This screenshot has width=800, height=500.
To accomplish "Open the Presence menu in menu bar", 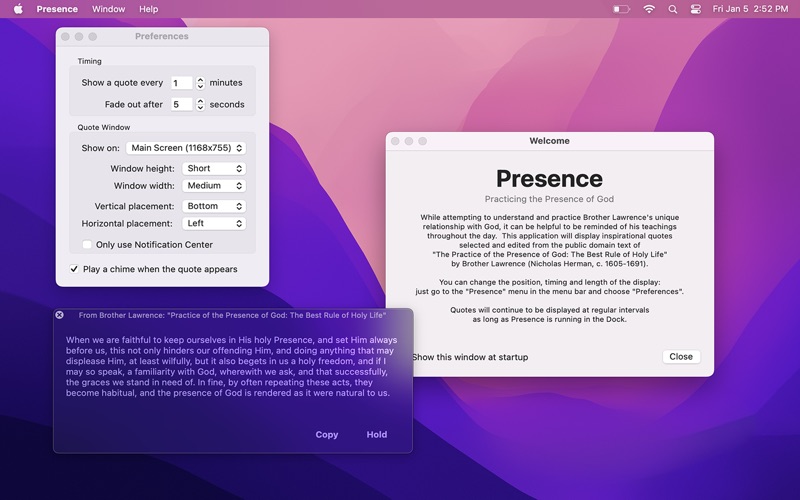I will click(57, 9).
